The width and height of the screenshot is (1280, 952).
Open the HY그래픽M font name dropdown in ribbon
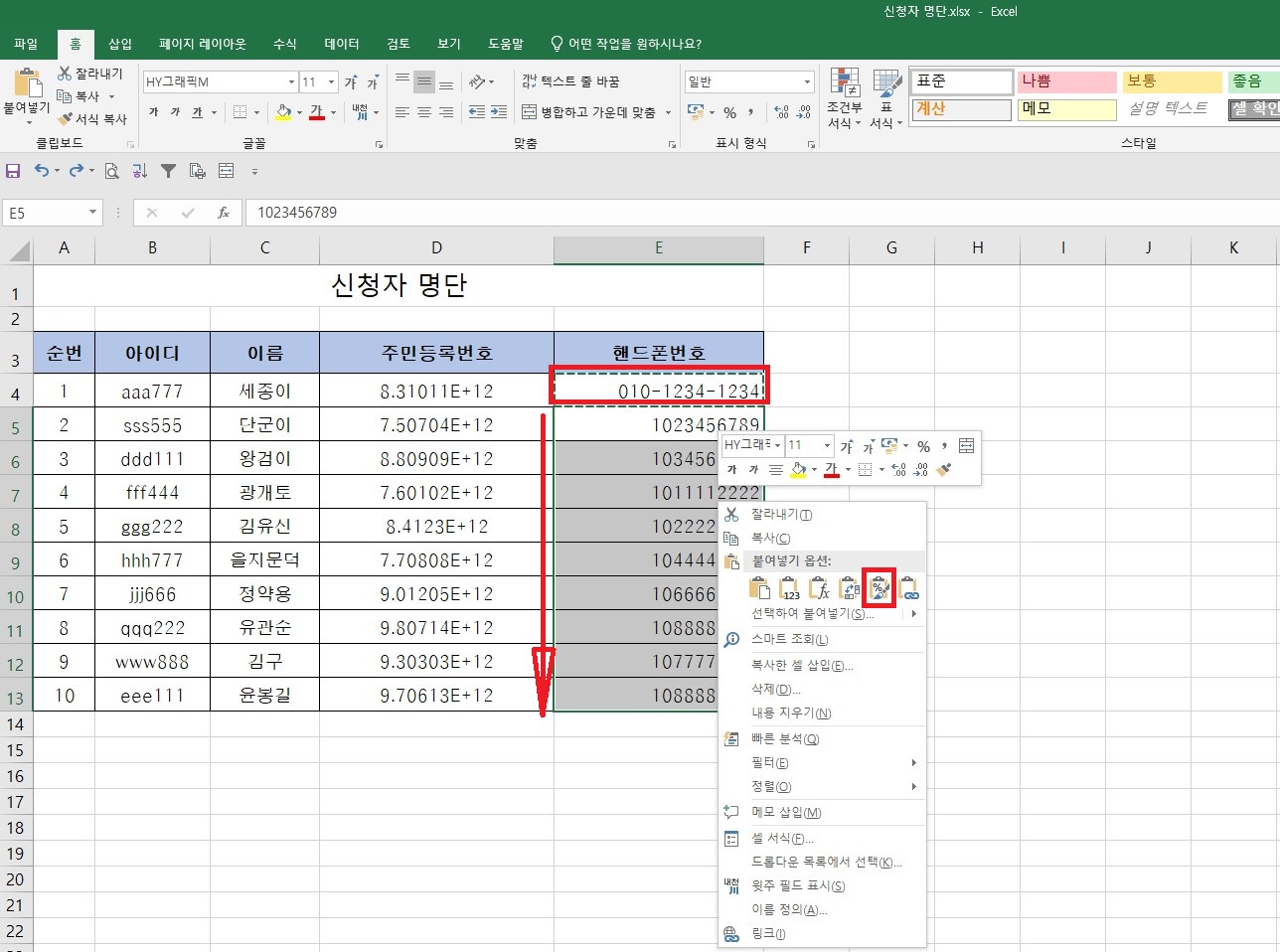[291, 81]
